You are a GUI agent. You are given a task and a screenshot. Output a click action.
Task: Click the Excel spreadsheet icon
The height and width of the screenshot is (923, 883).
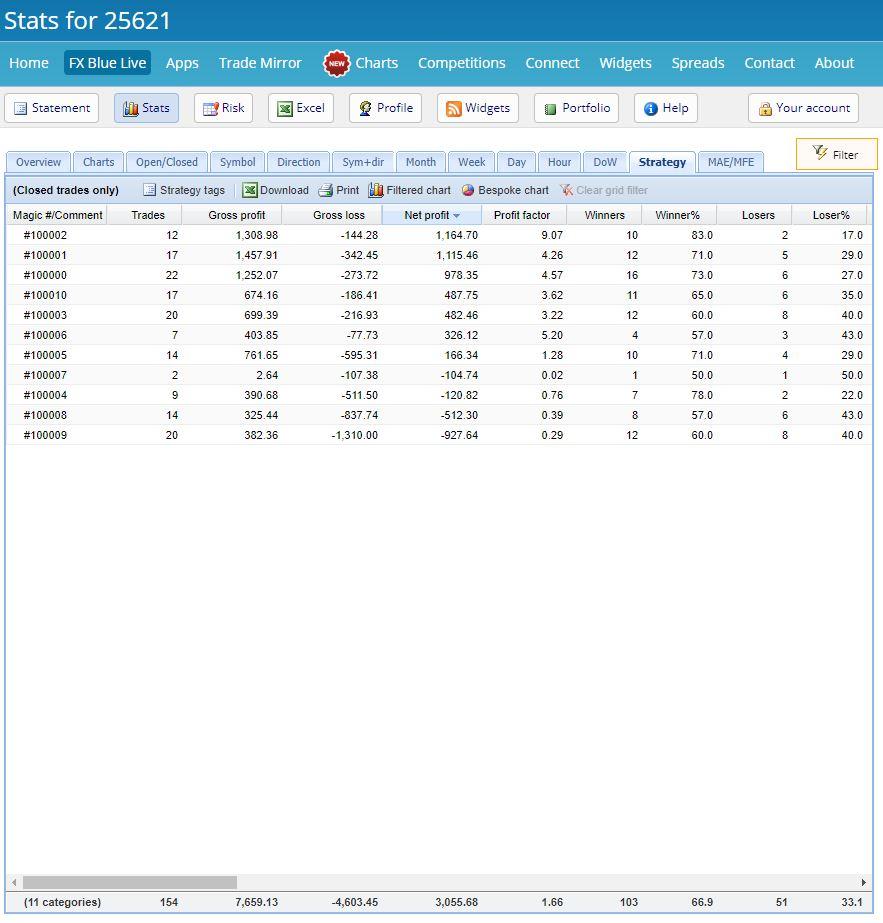point(285,108)
